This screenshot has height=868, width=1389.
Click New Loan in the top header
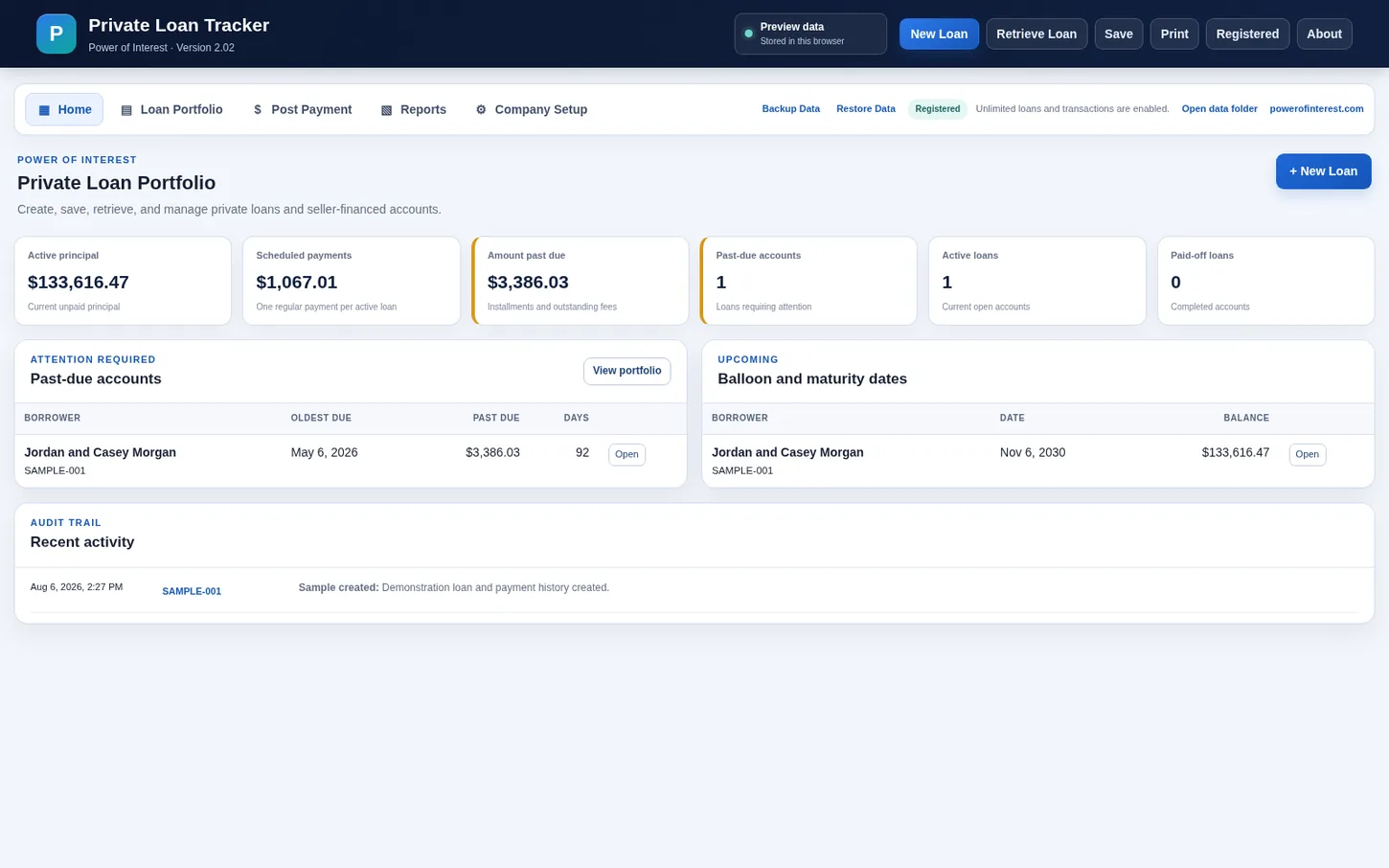pos(939,34)
